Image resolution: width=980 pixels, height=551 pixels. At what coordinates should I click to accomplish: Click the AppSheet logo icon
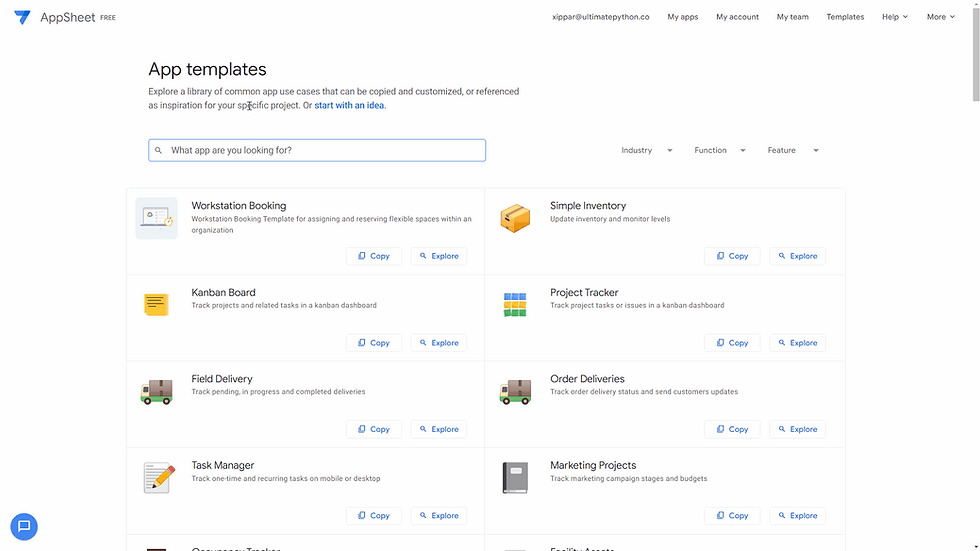(22, 17)
